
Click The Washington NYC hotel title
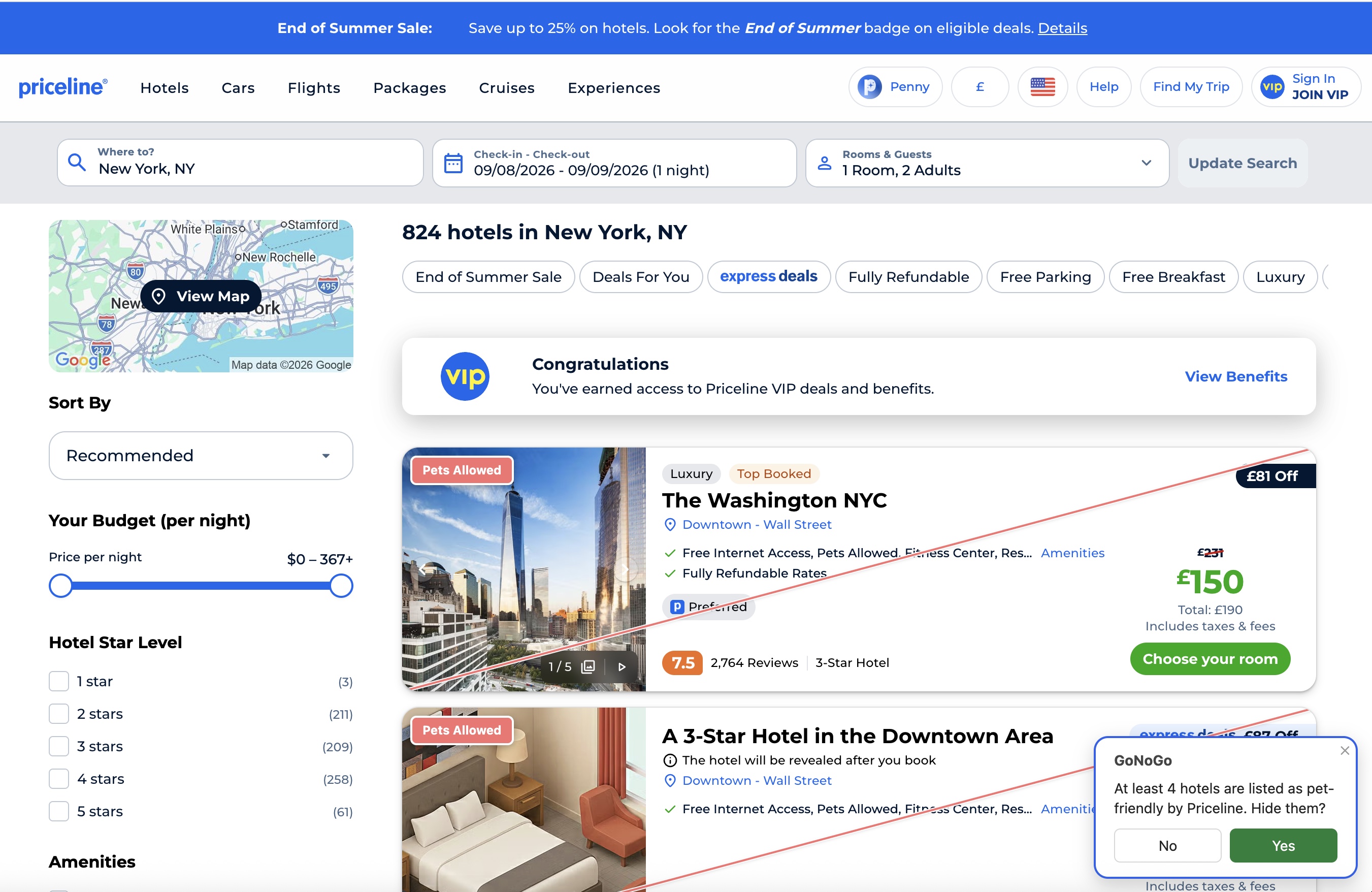(x=774, y=500)
